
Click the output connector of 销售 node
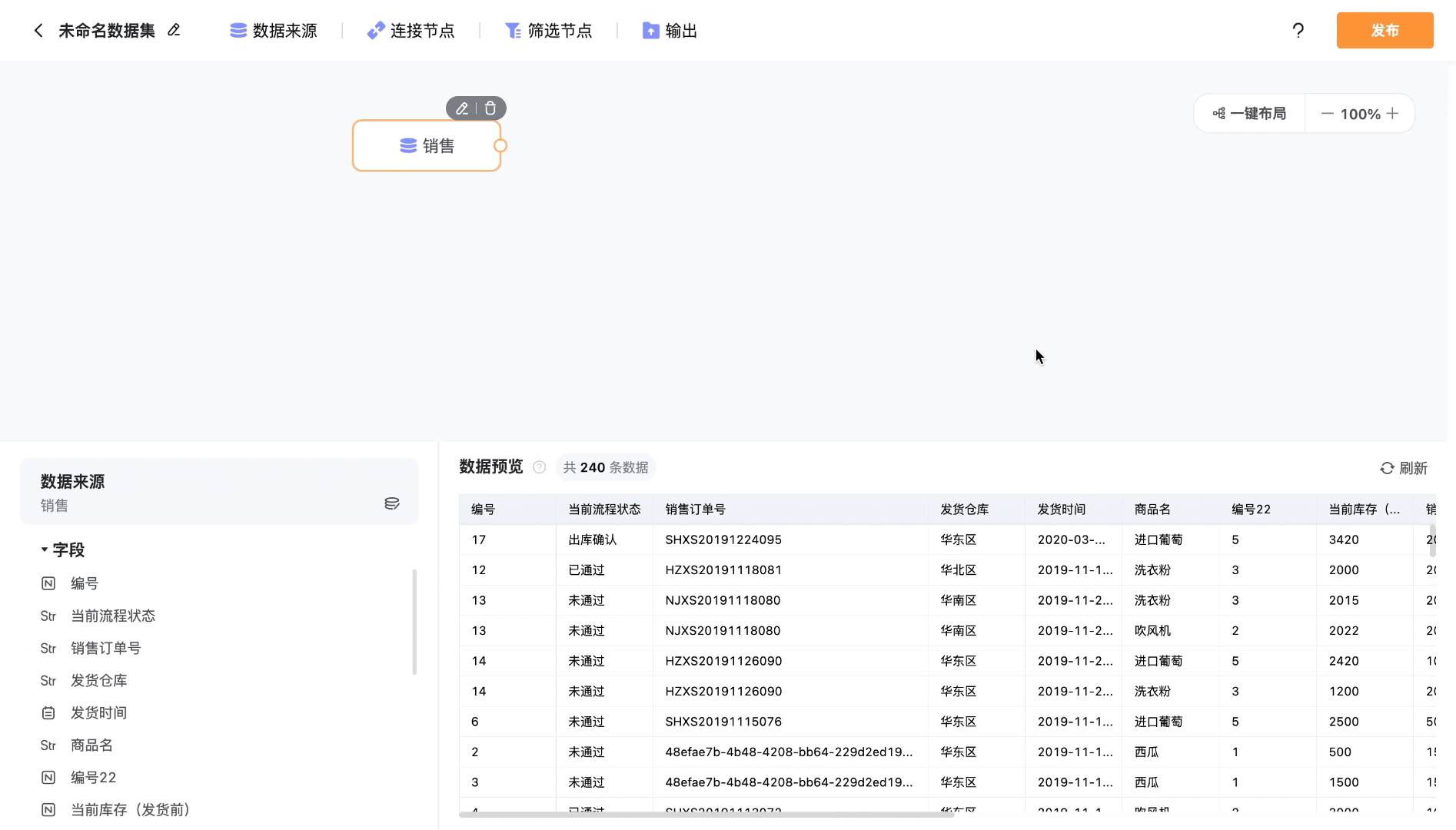click(500, 146)
